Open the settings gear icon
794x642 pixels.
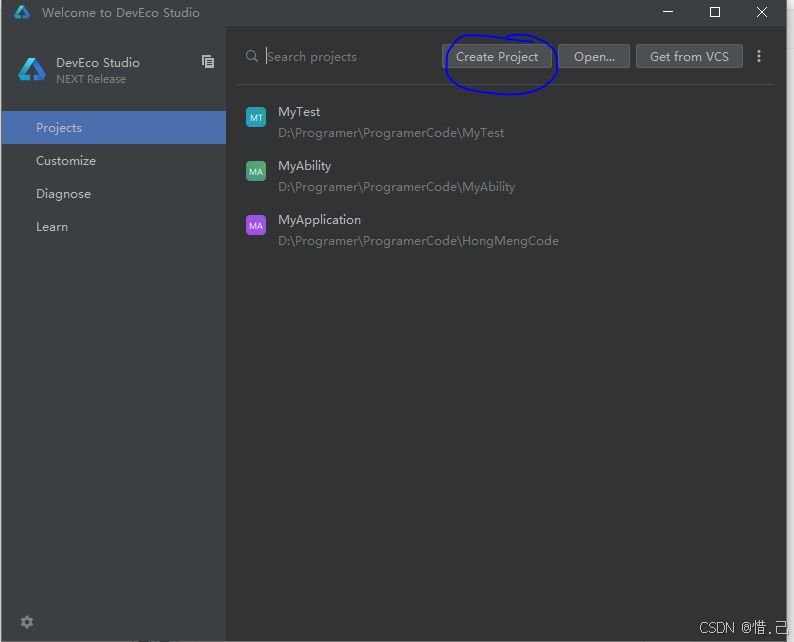[27, 622]
